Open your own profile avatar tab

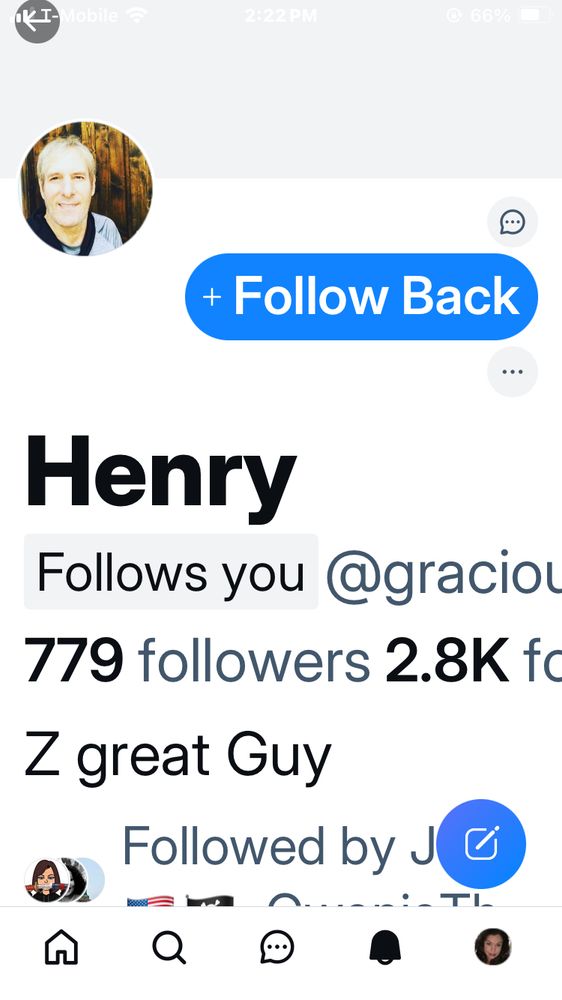493,947
